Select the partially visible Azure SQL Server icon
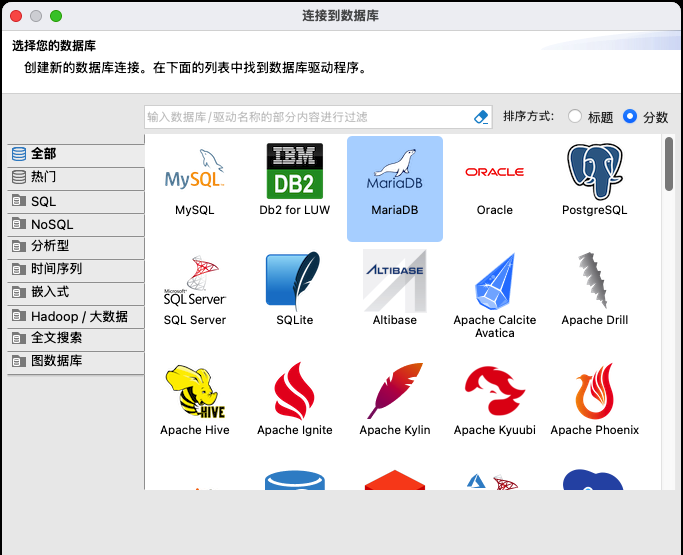 coord(493,482)
